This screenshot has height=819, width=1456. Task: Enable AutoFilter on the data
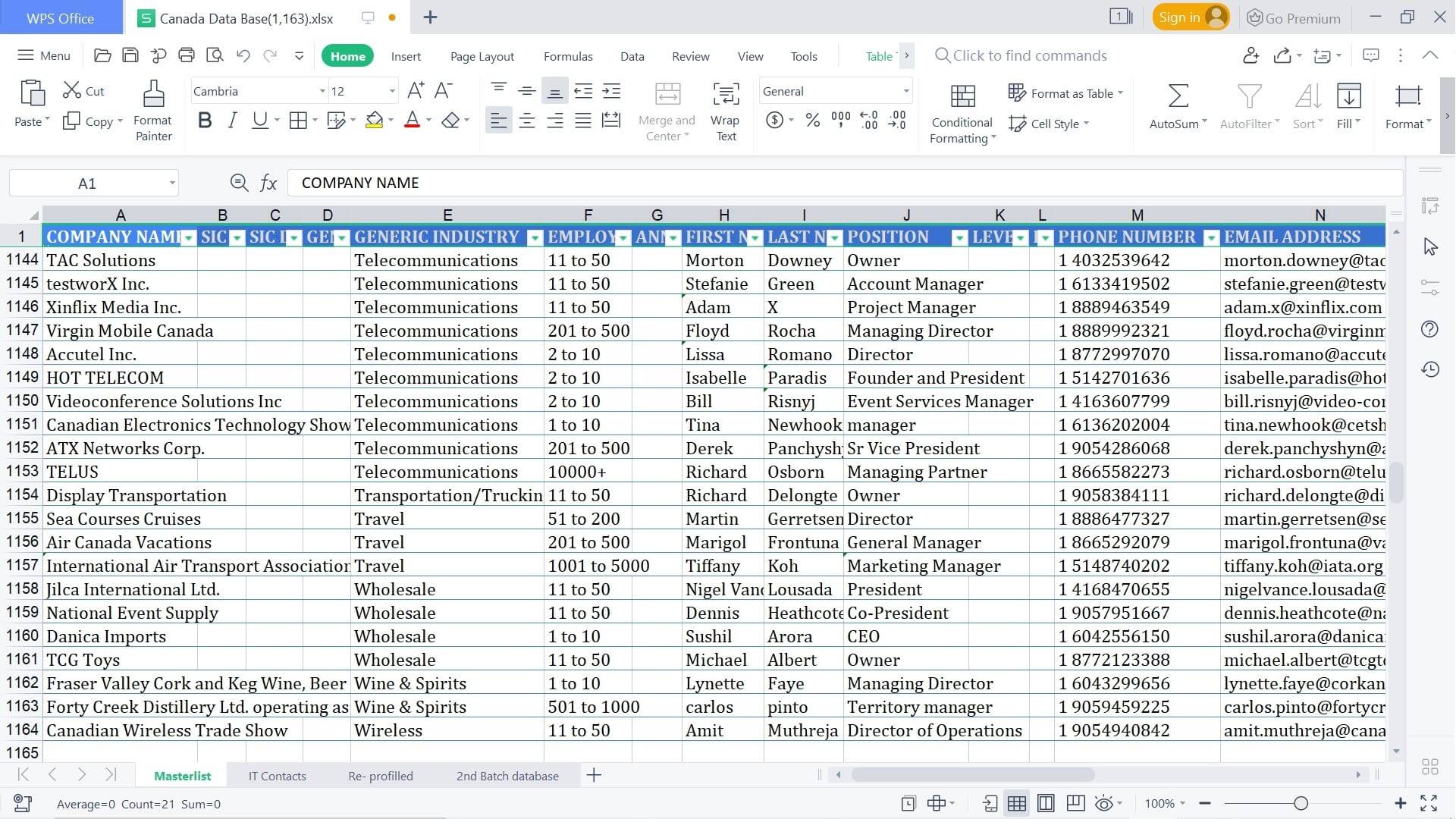point(1245,106)
